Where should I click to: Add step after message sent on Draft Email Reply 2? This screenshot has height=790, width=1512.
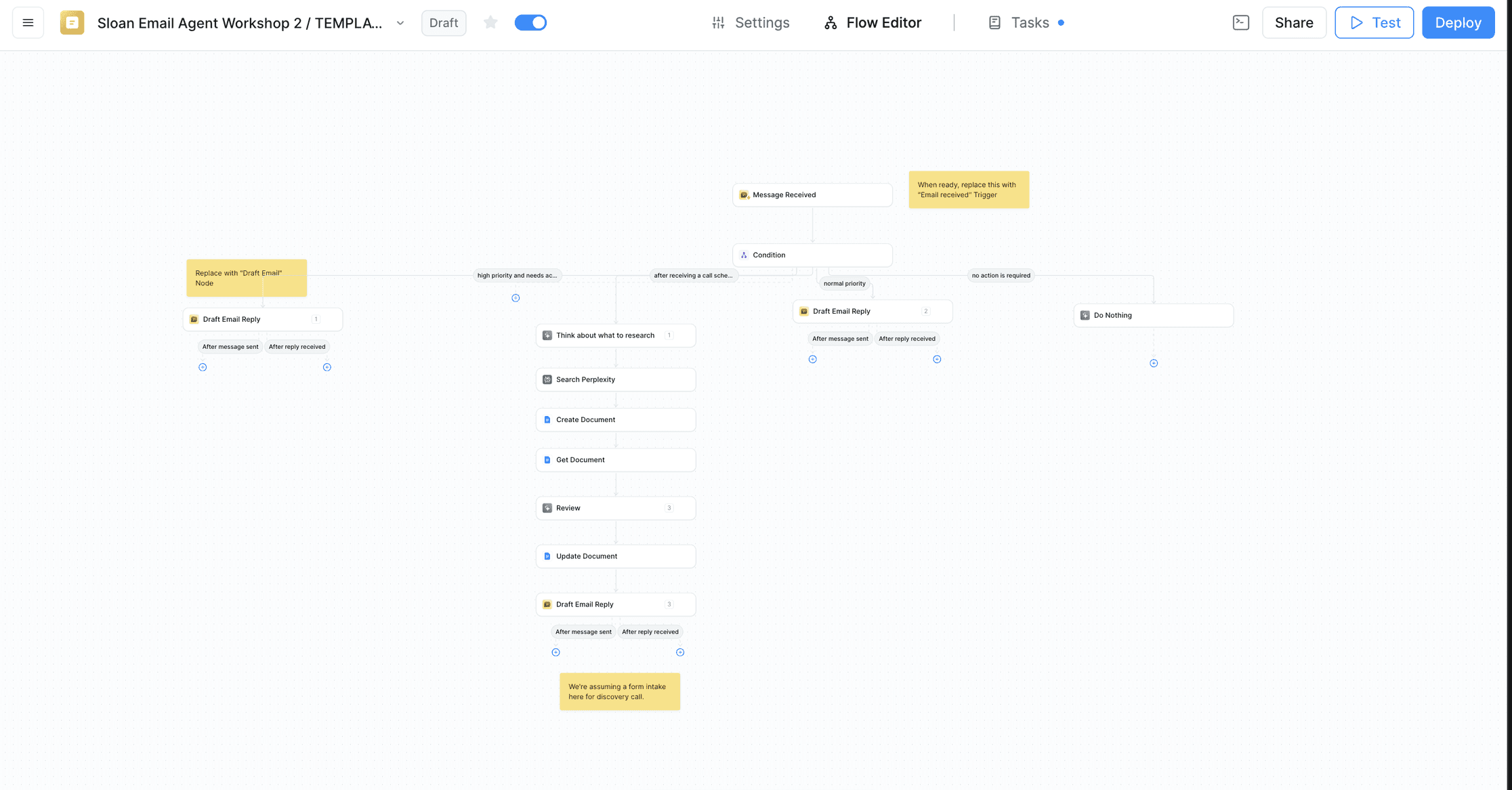coord(813,359)
